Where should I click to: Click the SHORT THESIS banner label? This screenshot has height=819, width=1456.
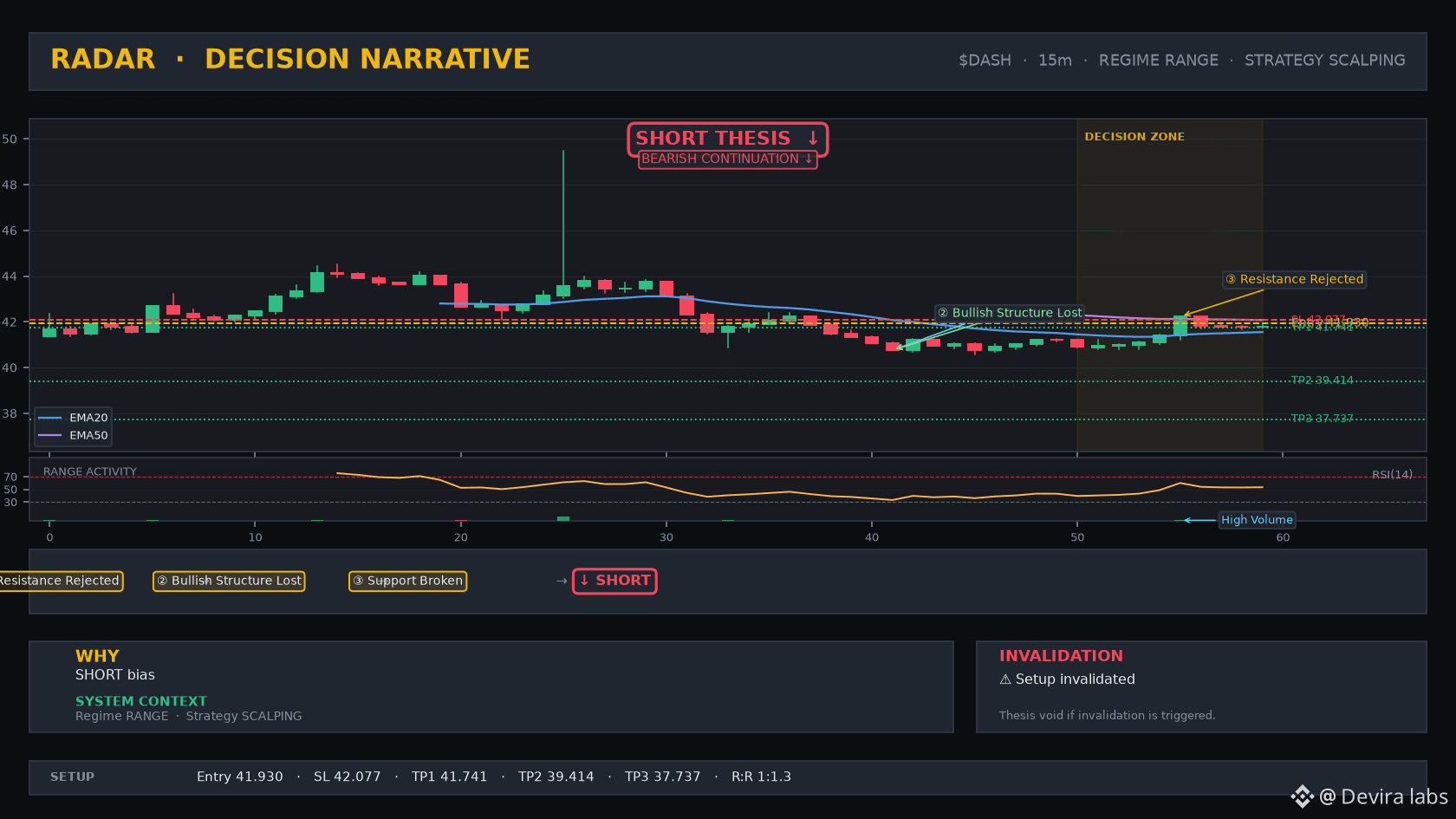point(727,139)
